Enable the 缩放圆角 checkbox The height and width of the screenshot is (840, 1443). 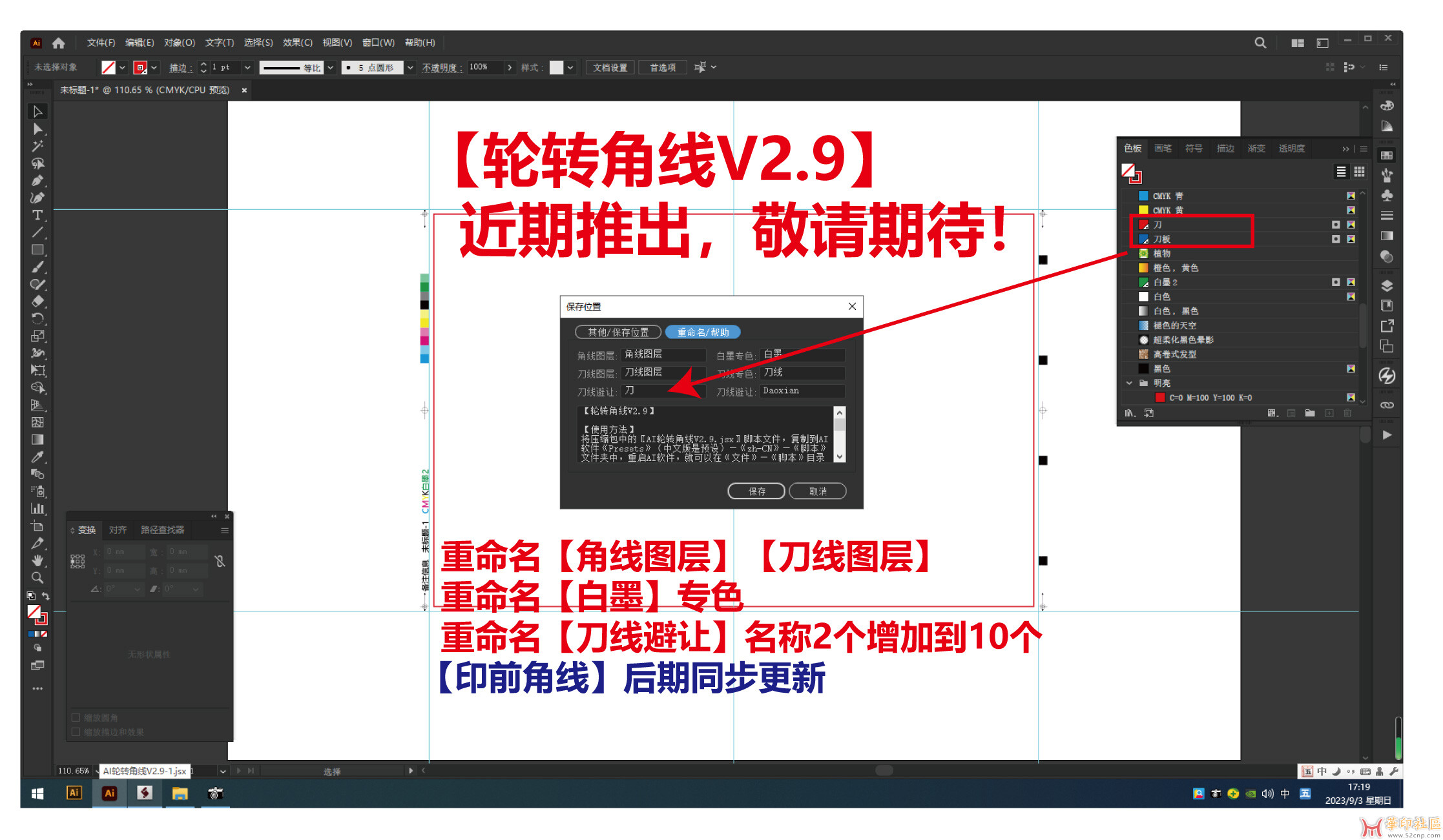(76, 717)
